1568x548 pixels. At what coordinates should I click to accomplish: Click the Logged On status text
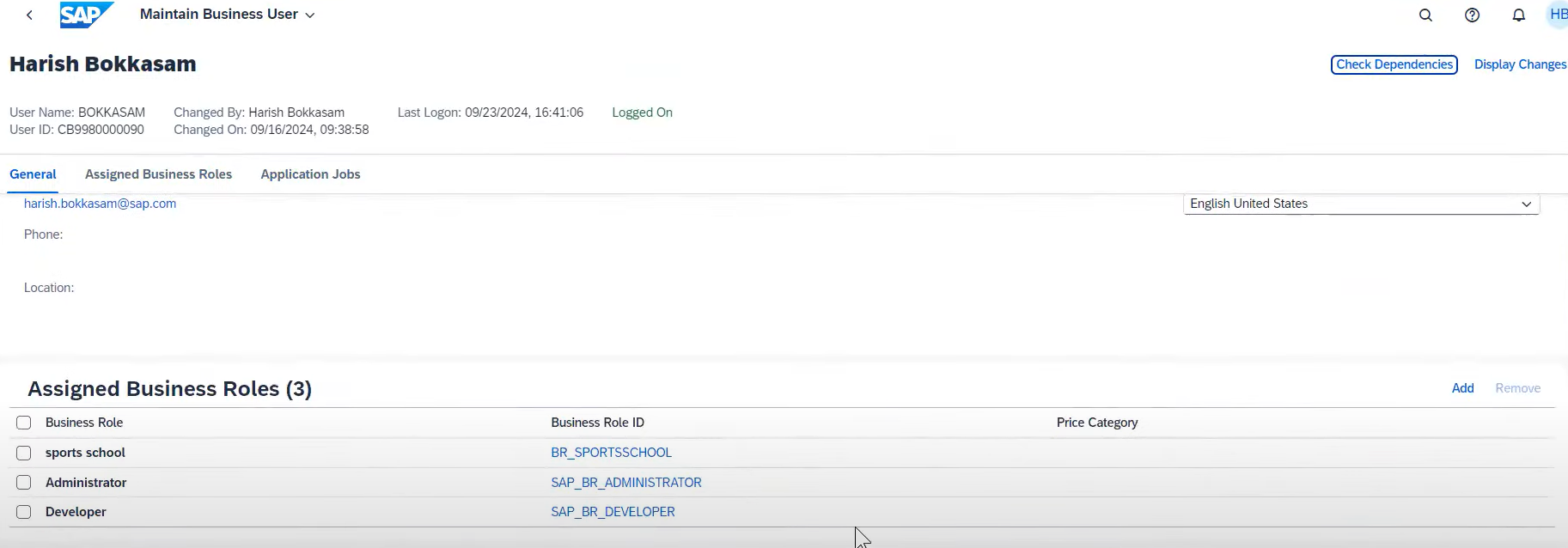click(642, 113)
